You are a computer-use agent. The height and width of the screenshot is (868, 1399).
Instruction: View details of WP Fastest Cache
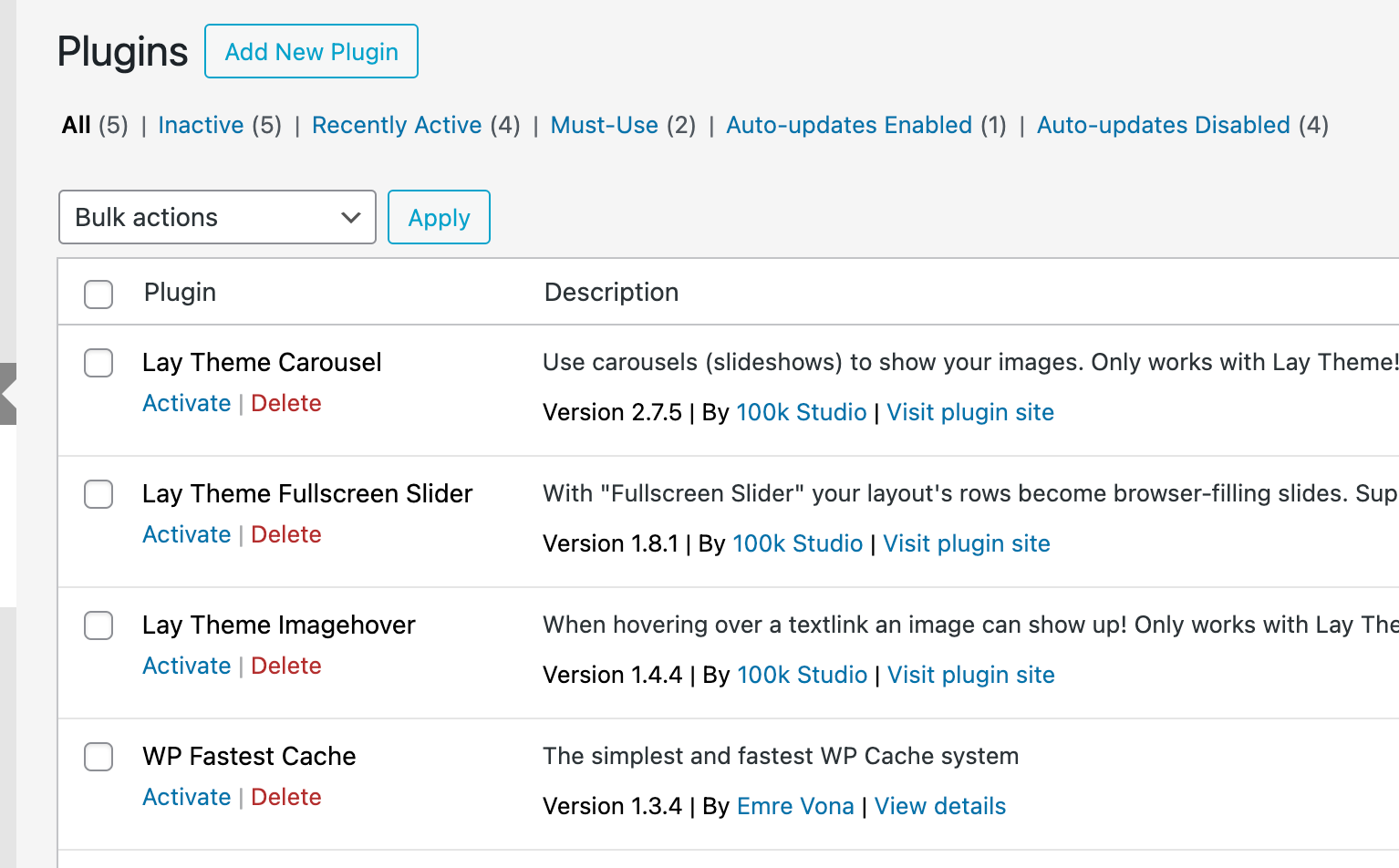coord(939,806)
